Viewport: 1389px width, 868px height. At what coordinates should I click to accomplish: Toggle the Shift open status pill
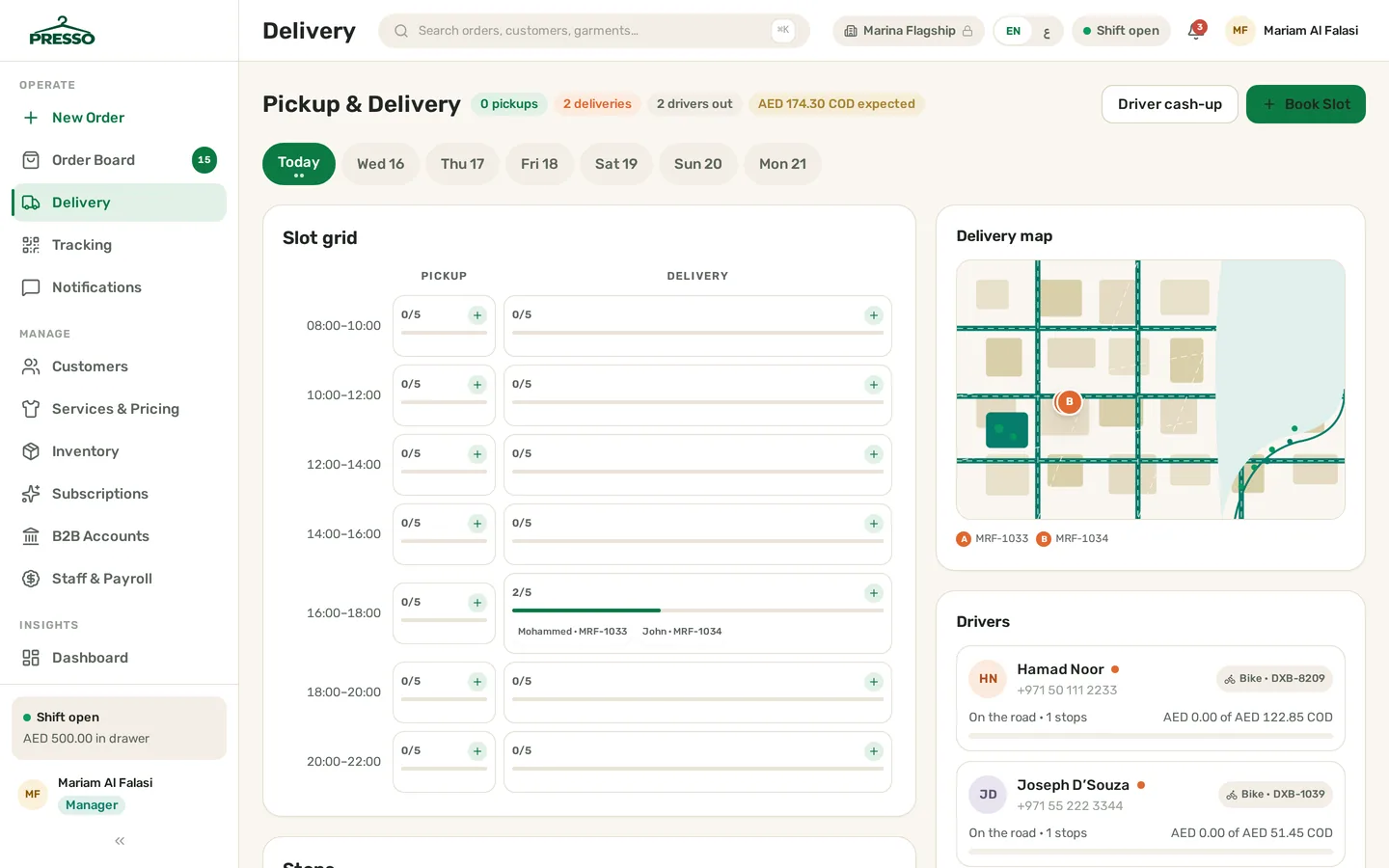tap(1121, 31)
